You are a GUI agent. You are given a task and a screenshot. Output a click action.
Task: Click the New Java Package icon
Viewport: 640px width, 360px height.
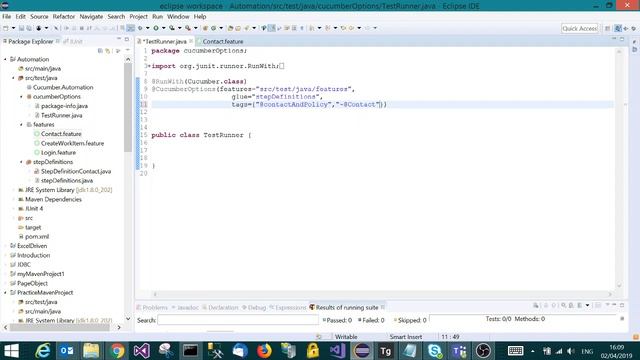click(205, 28)
